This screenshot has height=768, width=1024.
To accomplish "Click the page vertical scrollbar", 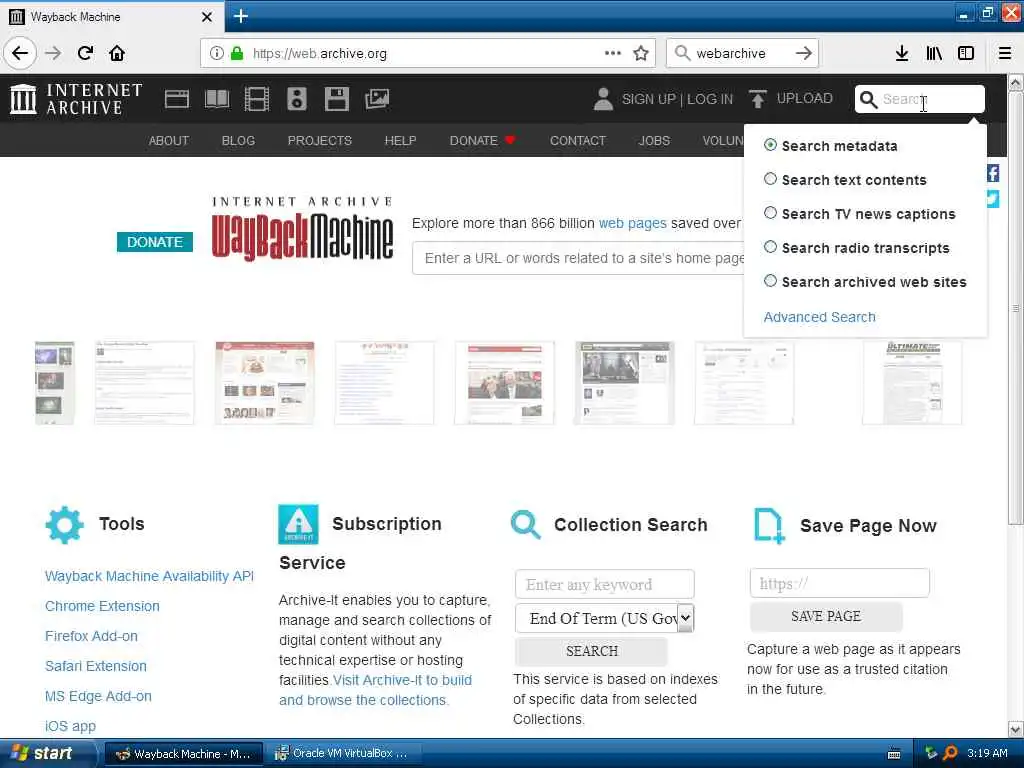I will click(1016, 307).
